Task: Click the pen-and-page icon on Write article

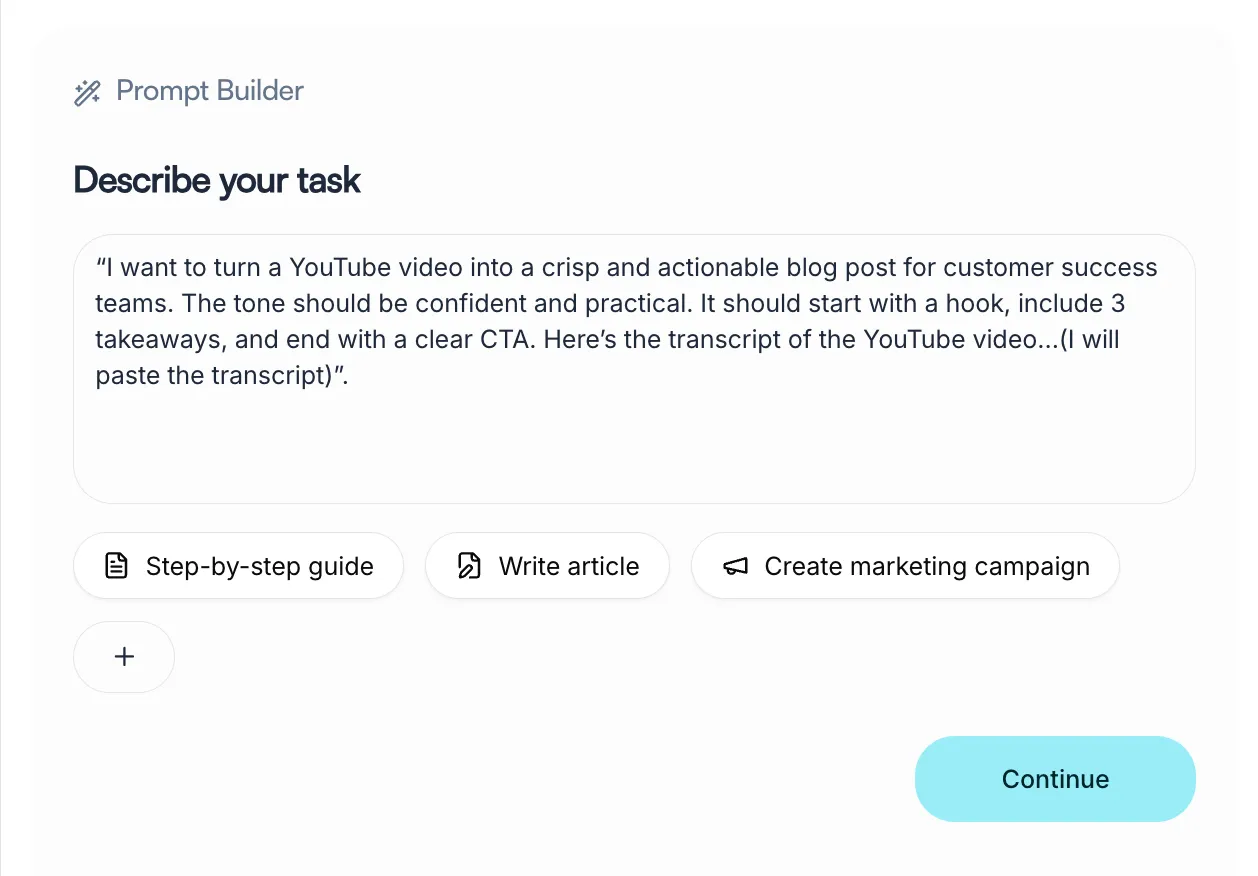Action: (x=469, y=566)
